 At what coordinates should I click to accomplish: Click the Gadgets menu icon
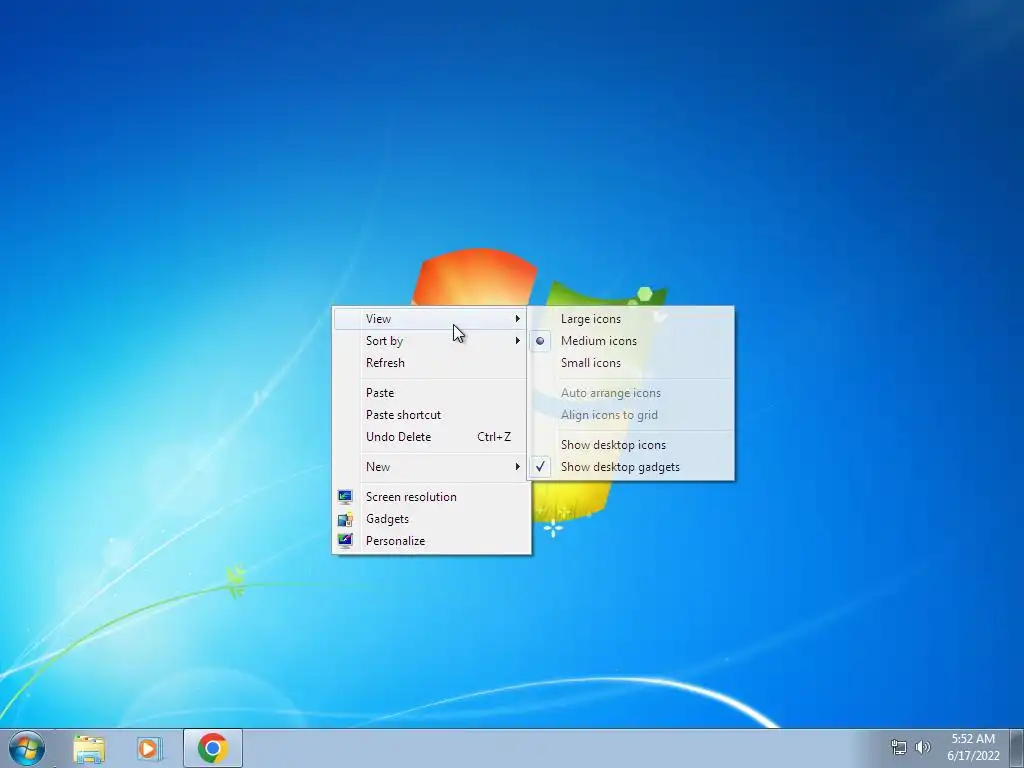[x=345, y=519]
